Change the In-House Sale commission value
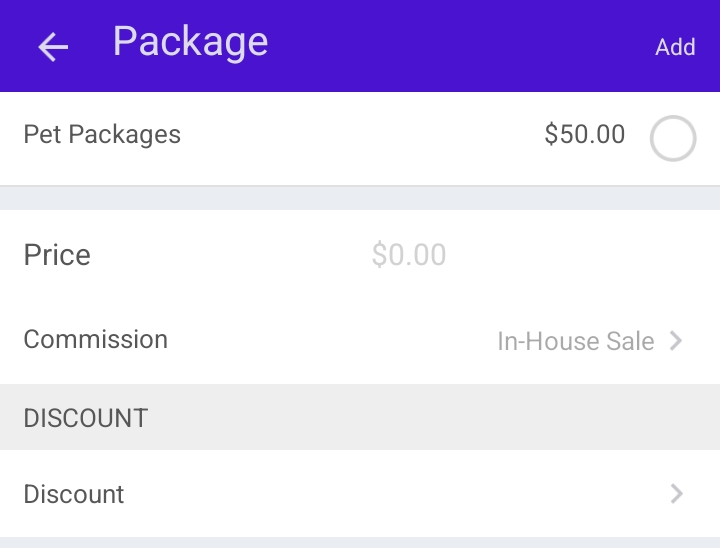This screenshot has width=720, height=548. [x=575, y=341]
